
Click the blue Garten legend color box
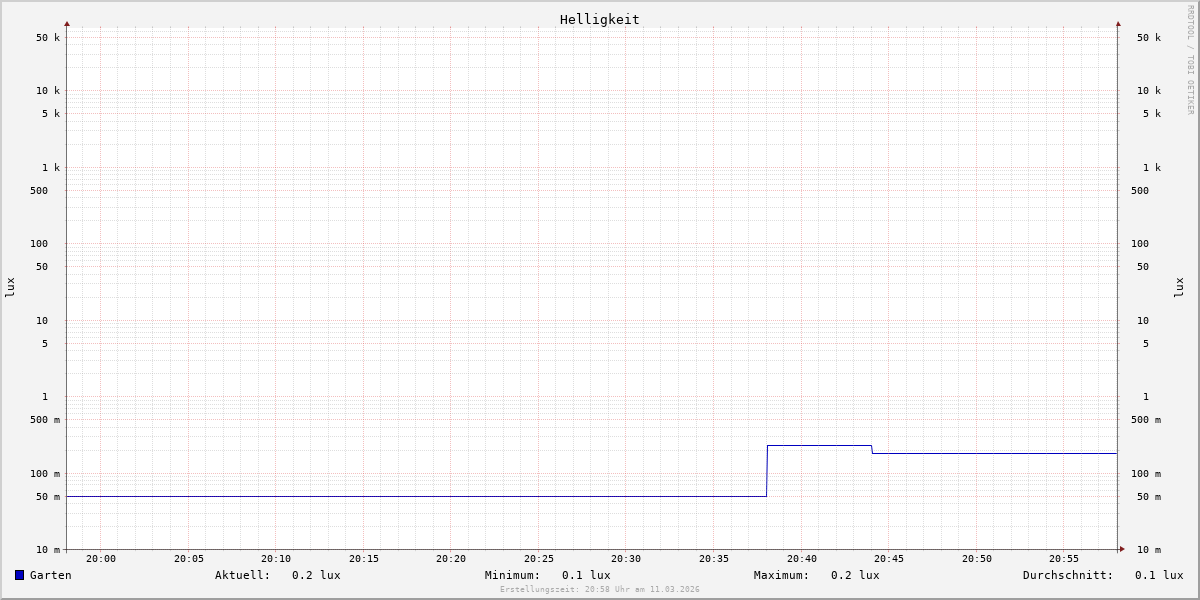point(19,575)
